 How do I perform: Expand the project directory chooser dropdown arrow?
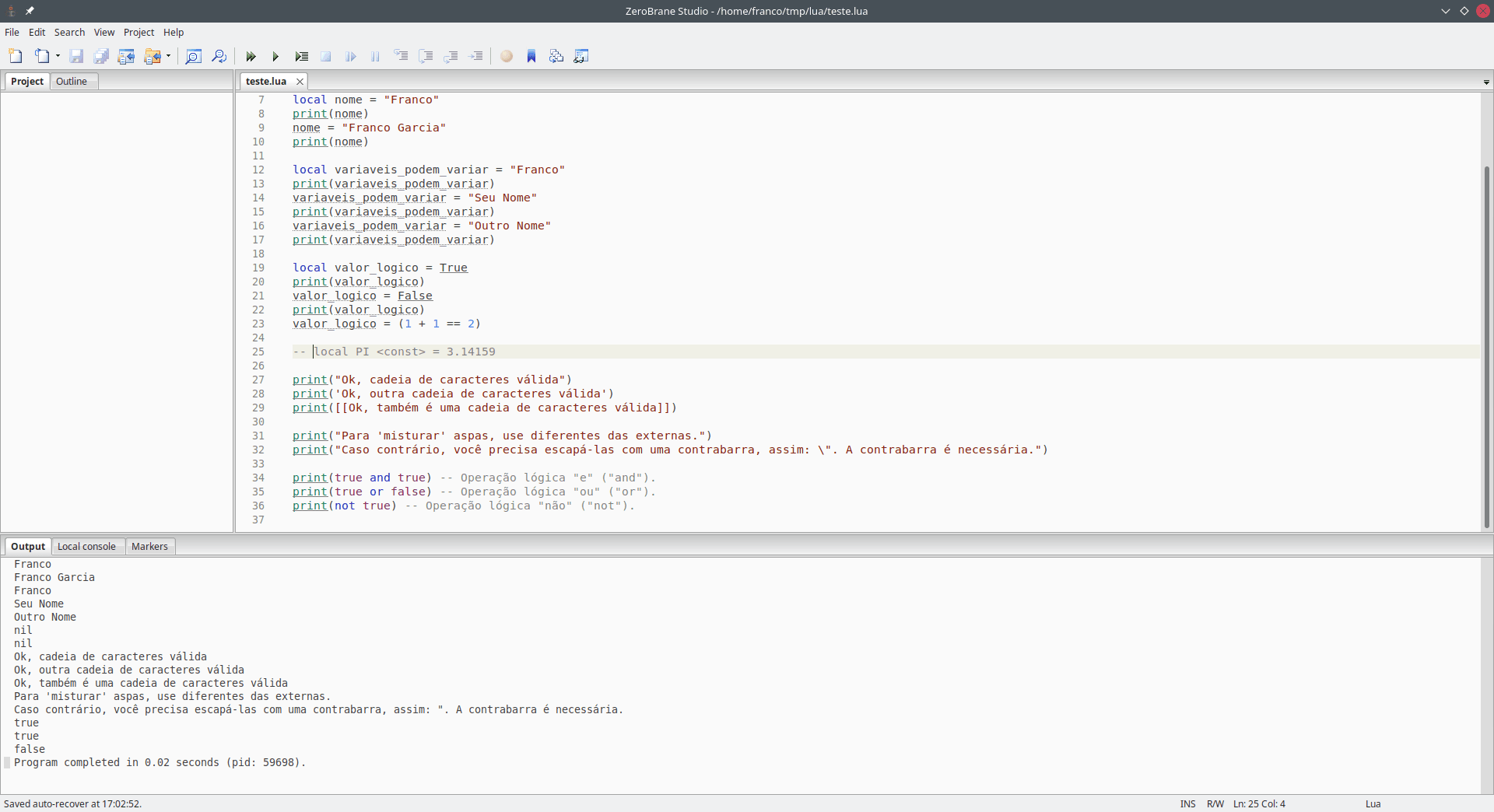click(168, 56)
